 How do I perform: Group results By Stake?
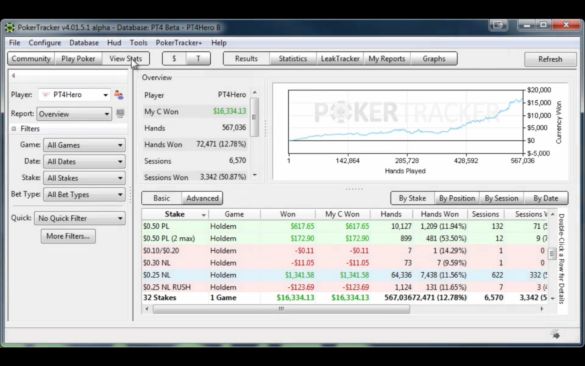pos(412,198)
